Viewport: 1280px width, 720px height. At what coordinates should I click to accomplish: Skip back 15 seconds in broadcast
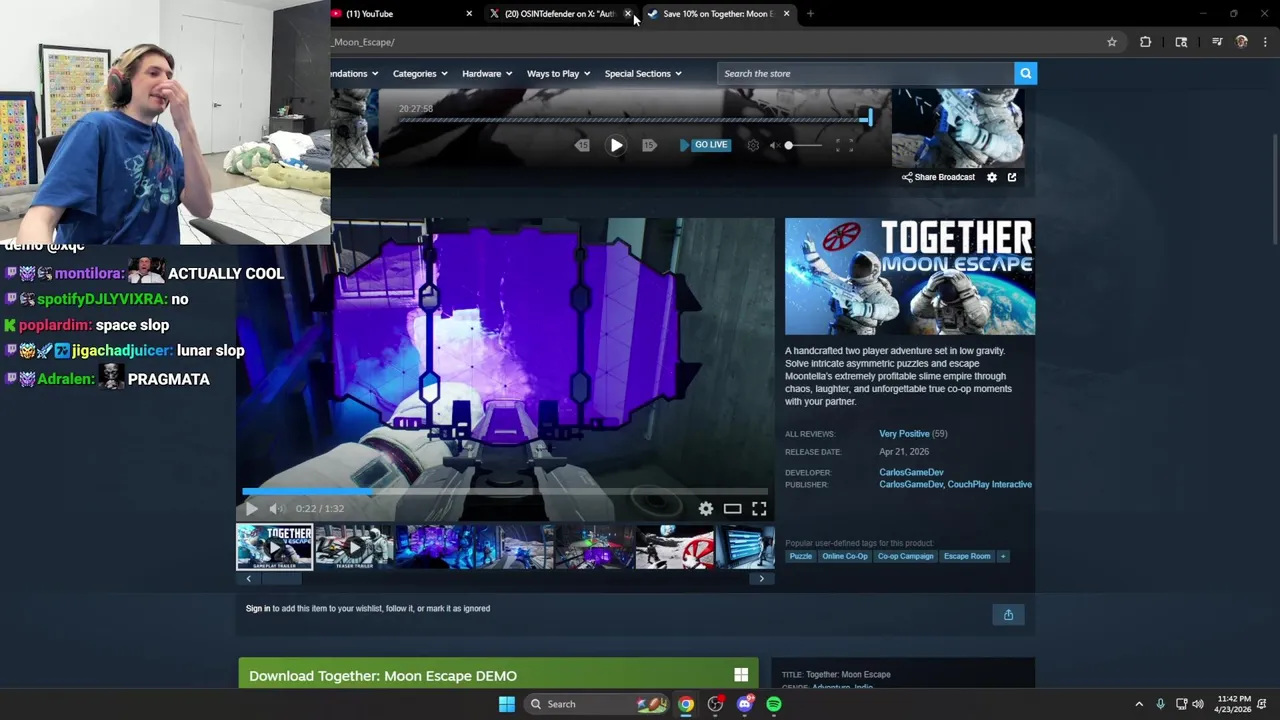pos(583,145)
